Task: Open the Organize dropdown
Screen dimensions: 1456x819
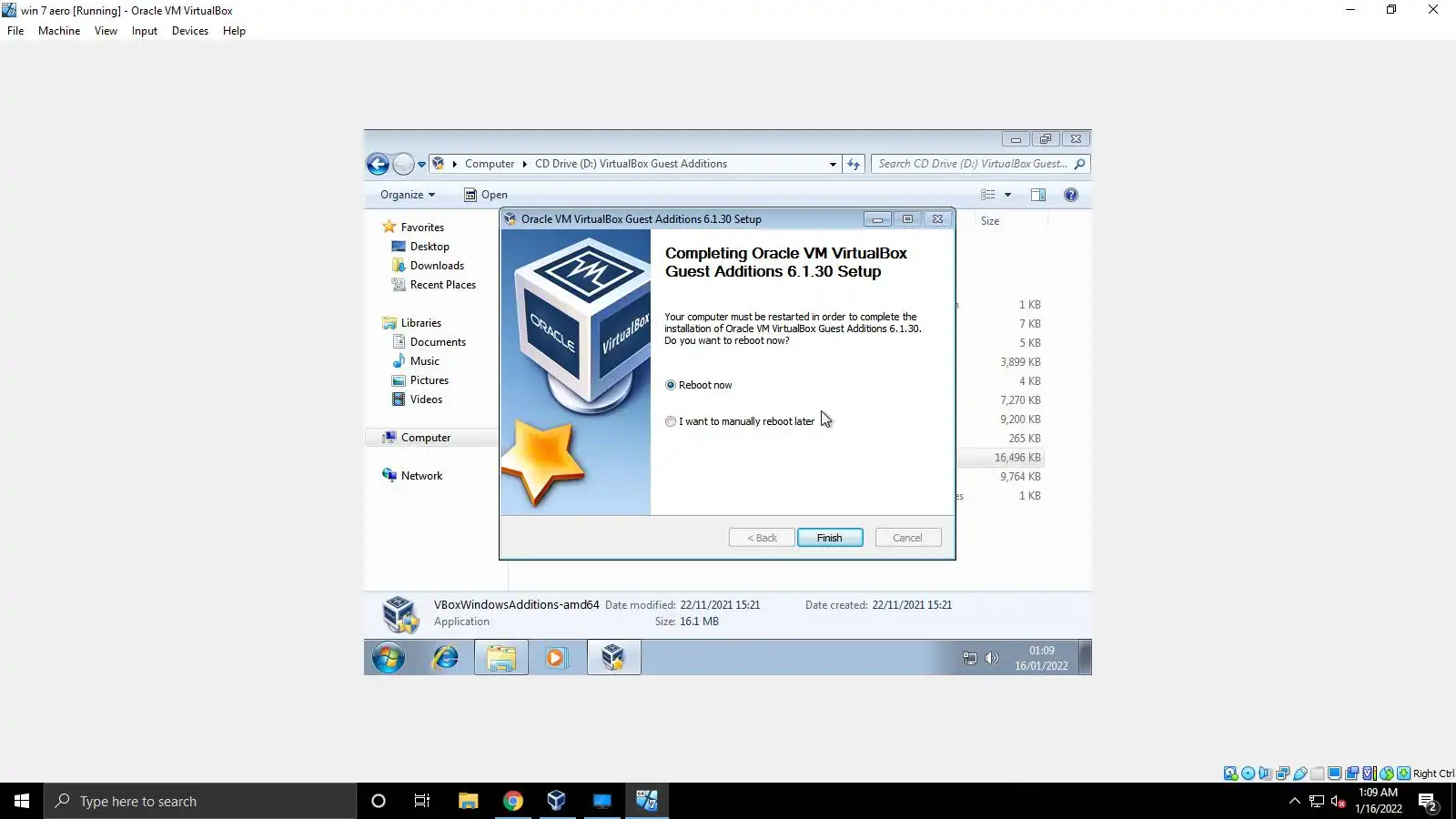Action: [x=408, y=195]
